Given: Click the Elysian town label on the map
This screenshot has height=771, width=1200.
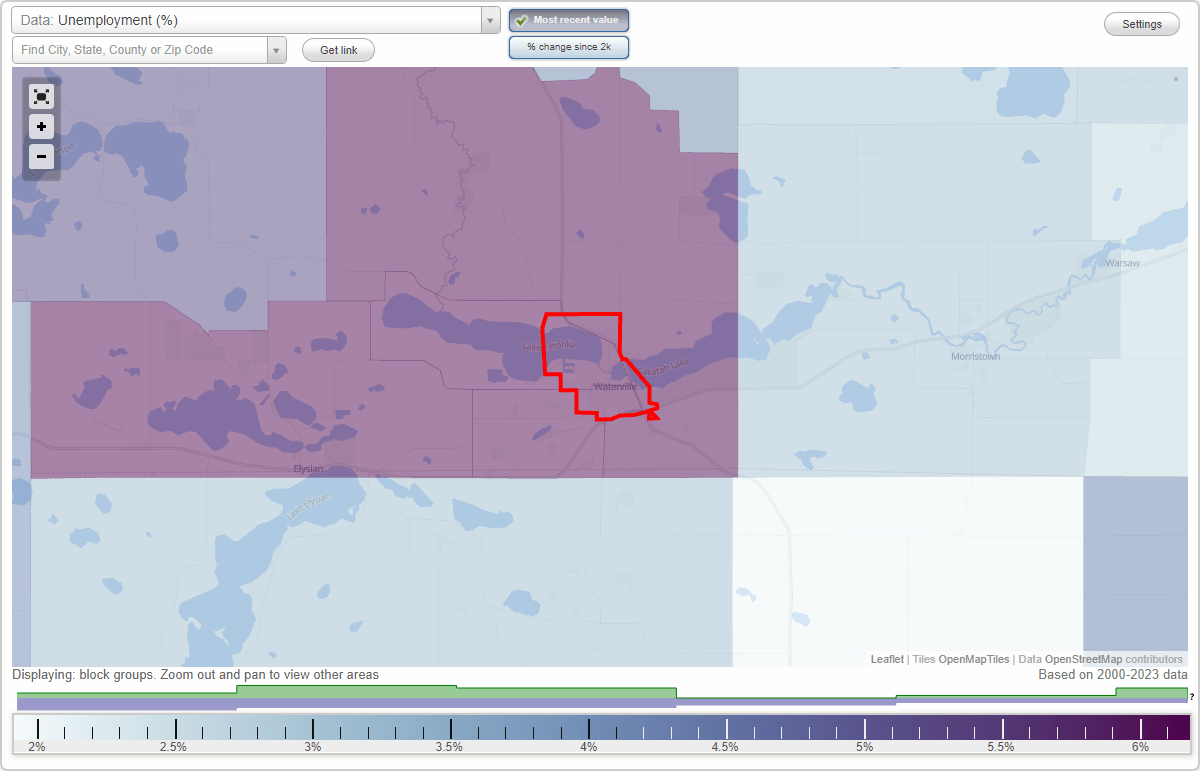Looking at the screenshot, I should click(309, 468).
